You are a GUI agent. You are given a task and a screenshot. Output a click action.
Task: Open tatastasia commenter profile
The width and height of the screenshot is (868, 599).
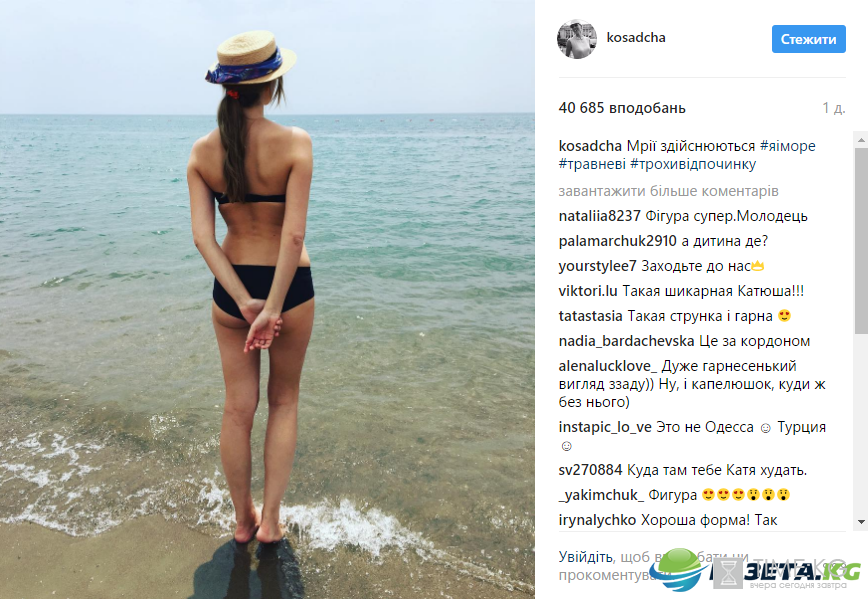[x=590, y=316]
